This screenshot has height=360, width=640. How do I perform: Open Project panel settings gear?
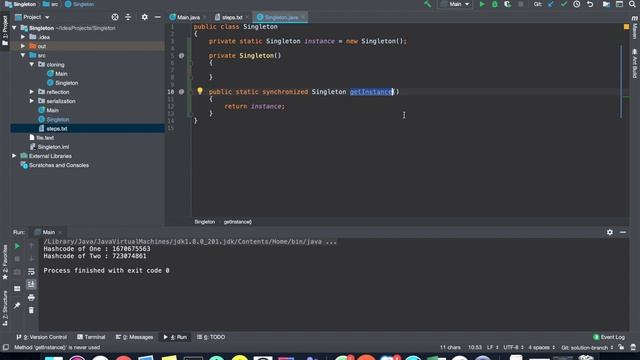[144, 17]
